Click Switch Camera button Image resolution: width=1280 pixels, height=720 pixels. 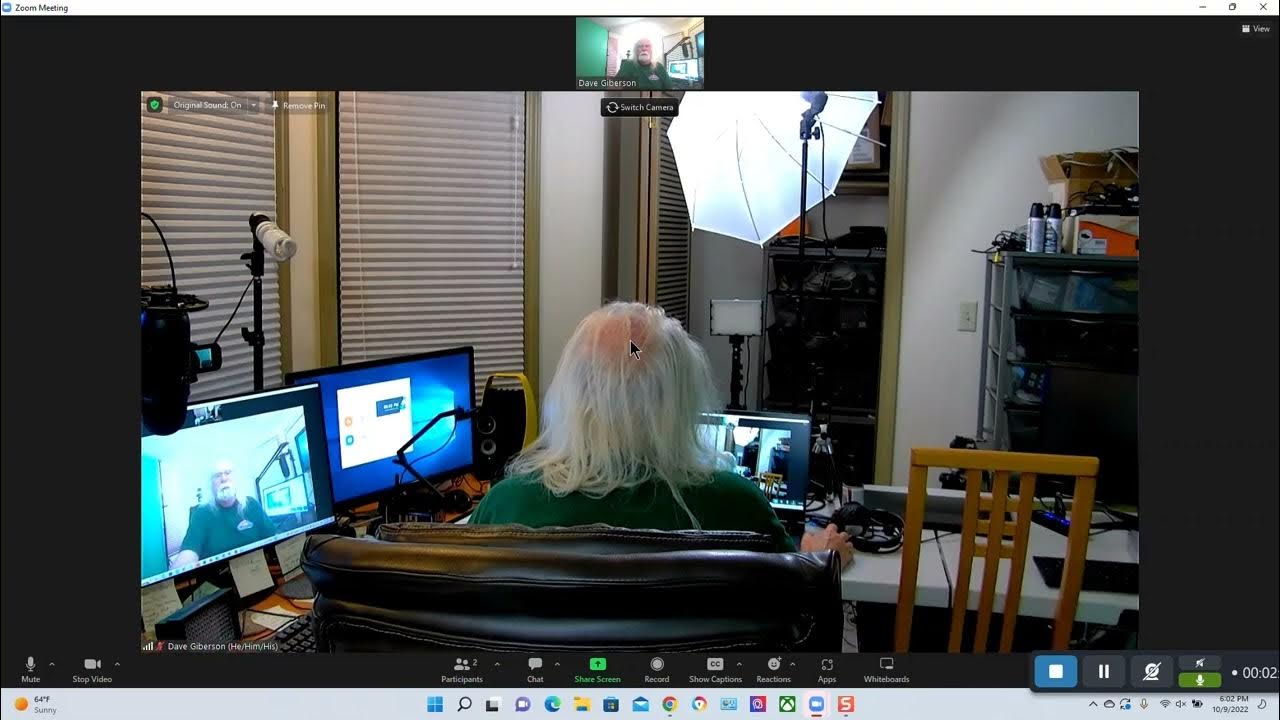coord(640,107)
